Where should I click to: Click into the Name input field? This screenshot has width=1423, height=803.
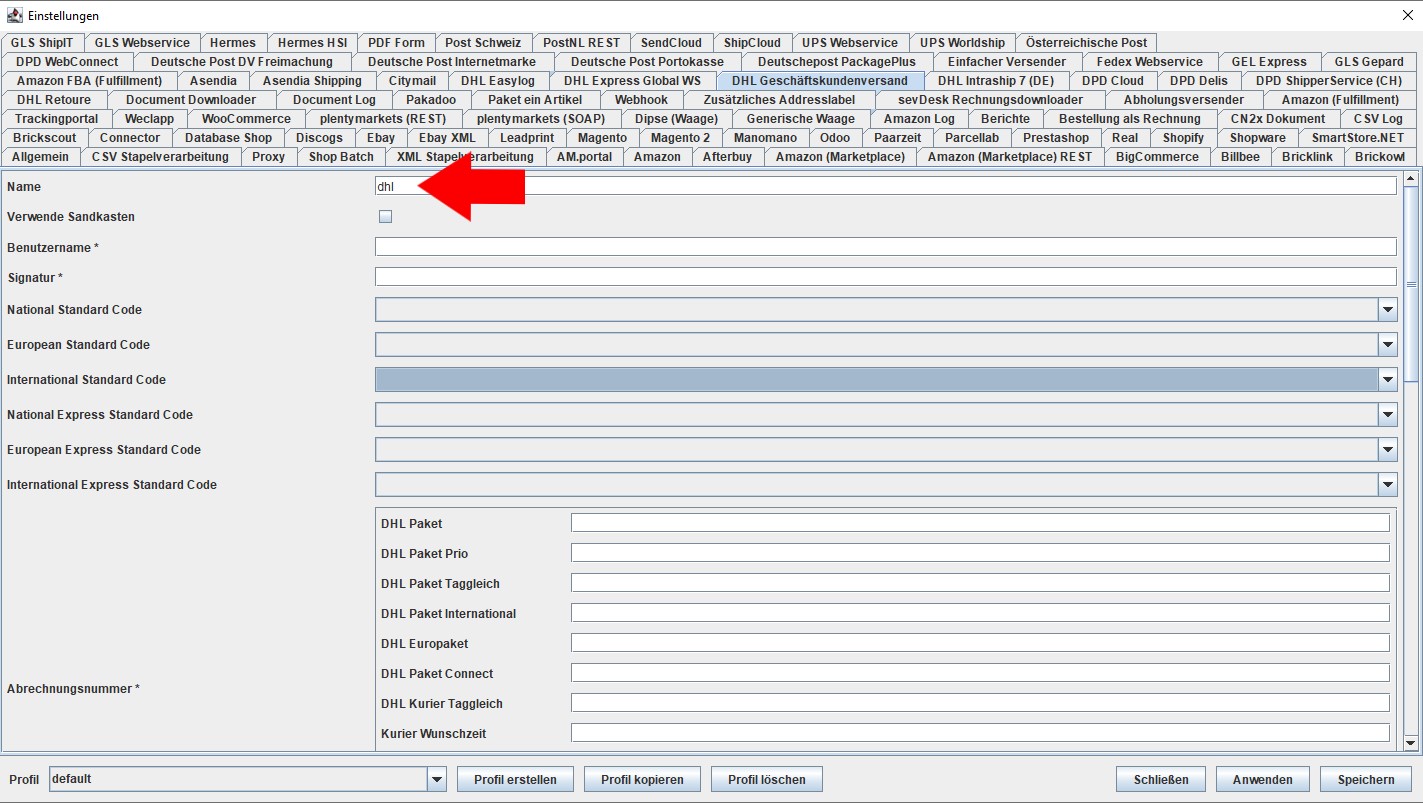[x=886, y=186]
